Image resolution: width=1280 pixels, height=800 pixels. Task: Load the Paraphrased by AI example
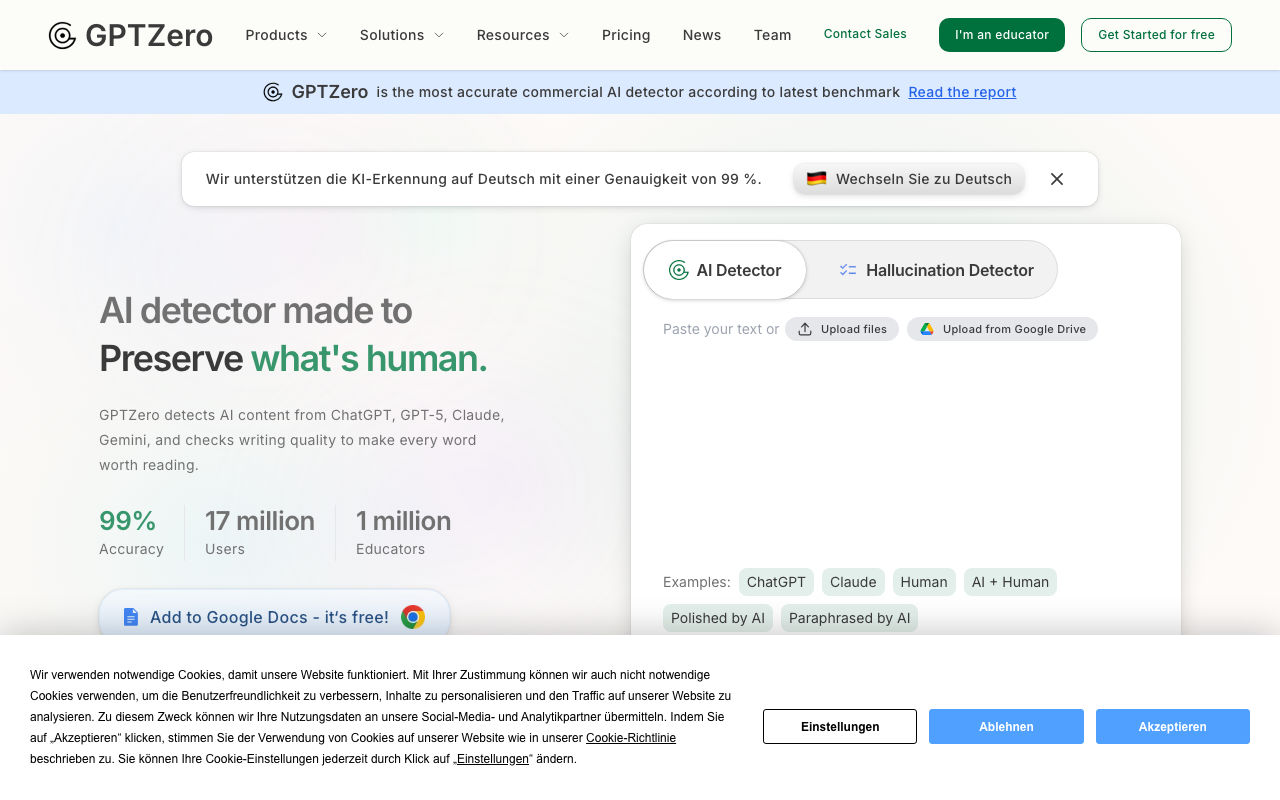(849, 618)
